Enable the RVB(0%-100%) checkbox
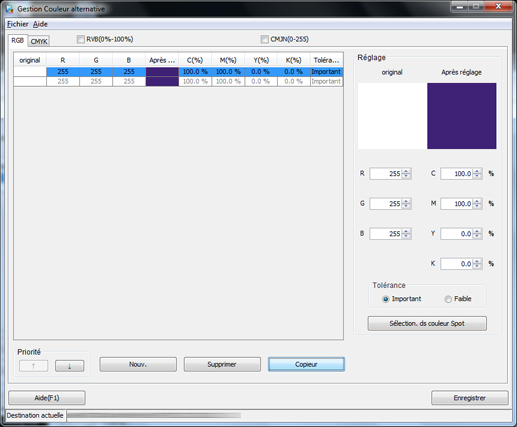517x427 pixels. 81,39
